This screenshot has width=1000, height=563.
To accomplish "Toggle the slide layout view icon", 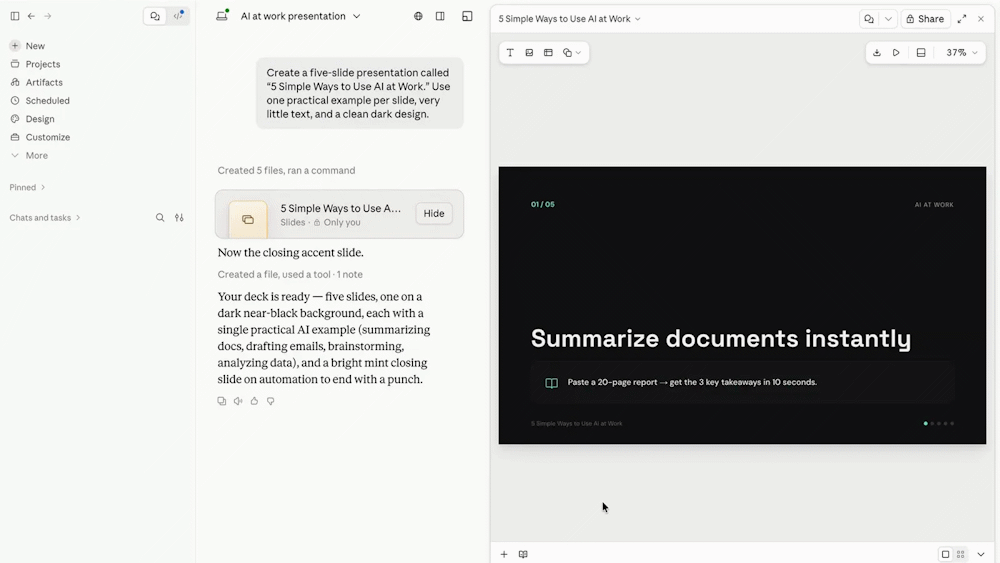I will tap(921, 53).
